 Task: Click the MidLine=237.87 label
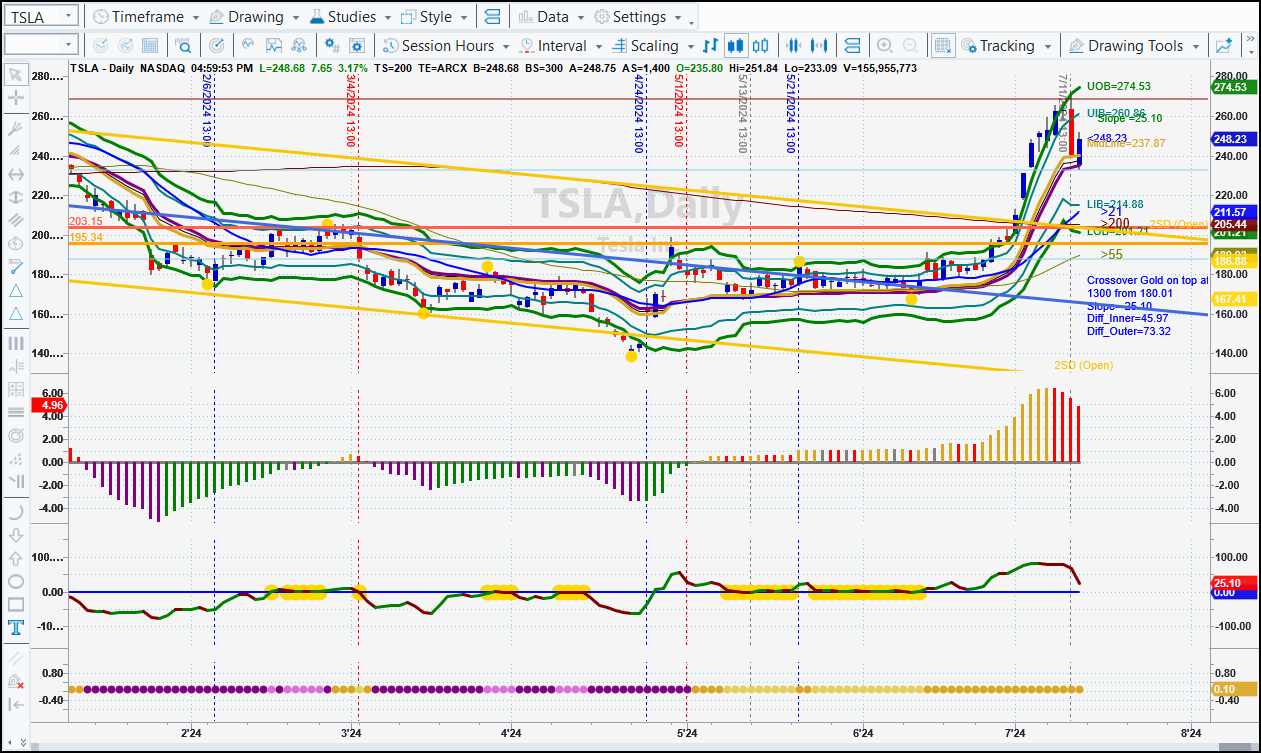[x=1127, y=144]
